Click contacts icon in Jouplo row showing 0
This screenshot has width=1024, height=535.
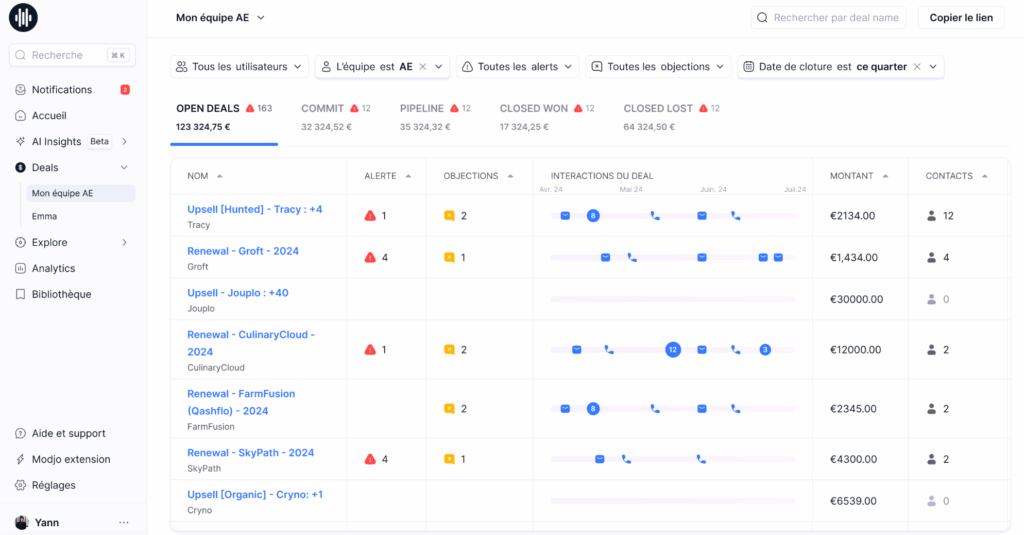932,299
